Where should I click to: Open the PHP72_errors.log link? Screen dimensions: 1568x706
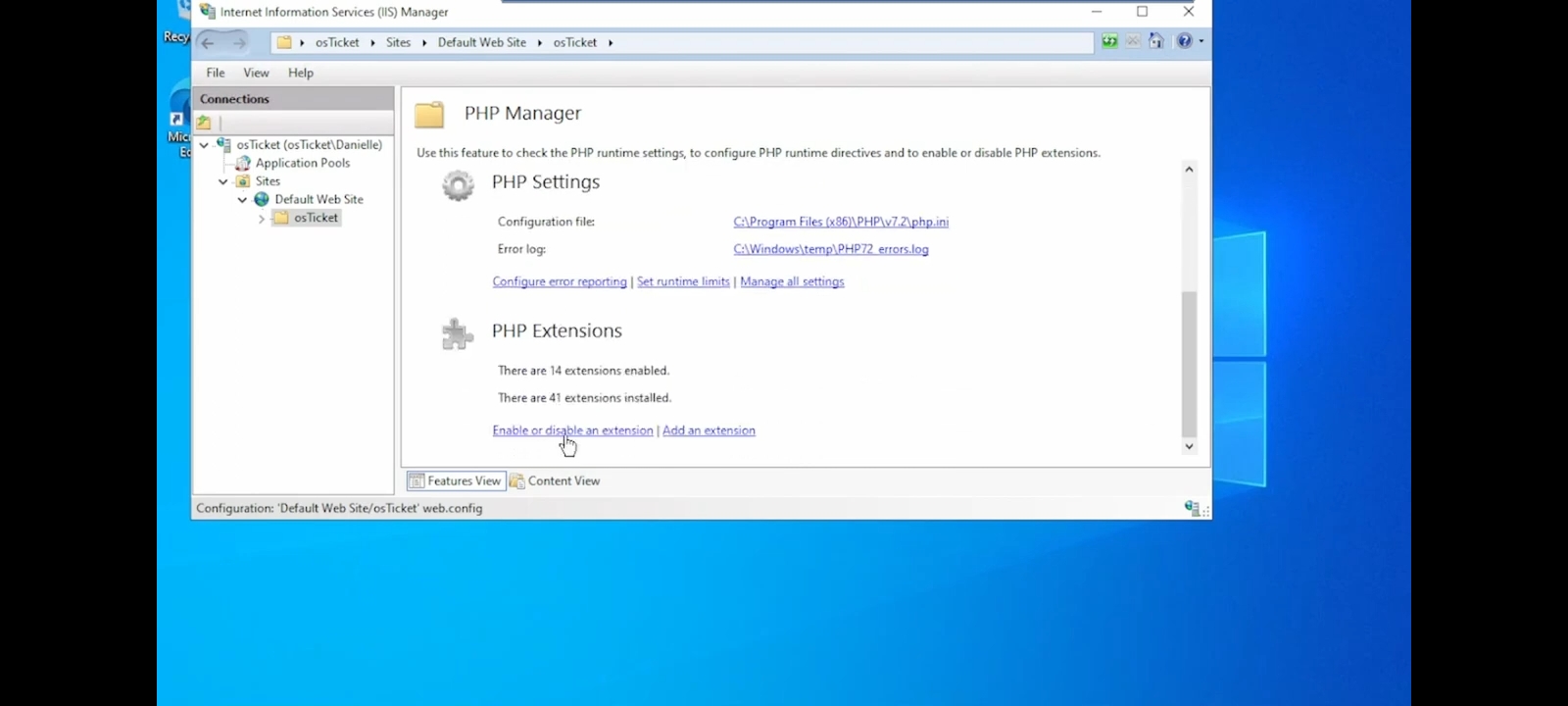tap(831, 249)
